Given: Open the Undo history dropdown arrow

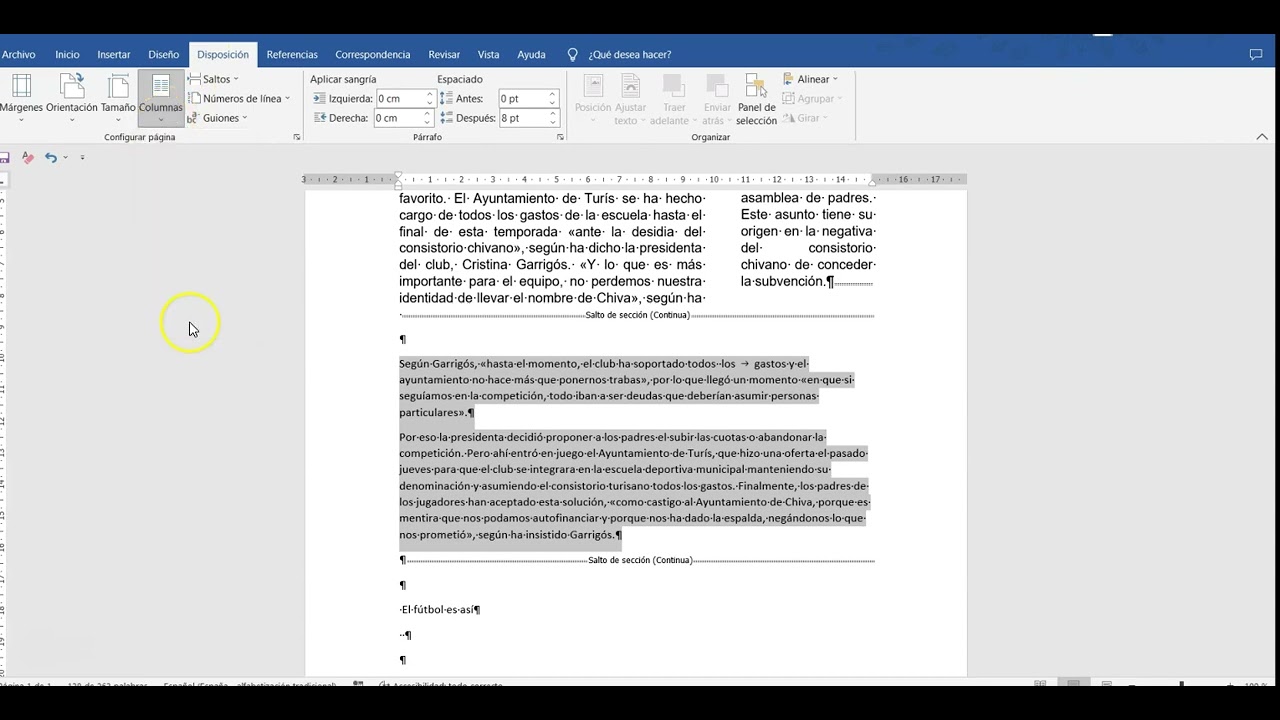Looking at the screenshot, I should tap(65, 158).
